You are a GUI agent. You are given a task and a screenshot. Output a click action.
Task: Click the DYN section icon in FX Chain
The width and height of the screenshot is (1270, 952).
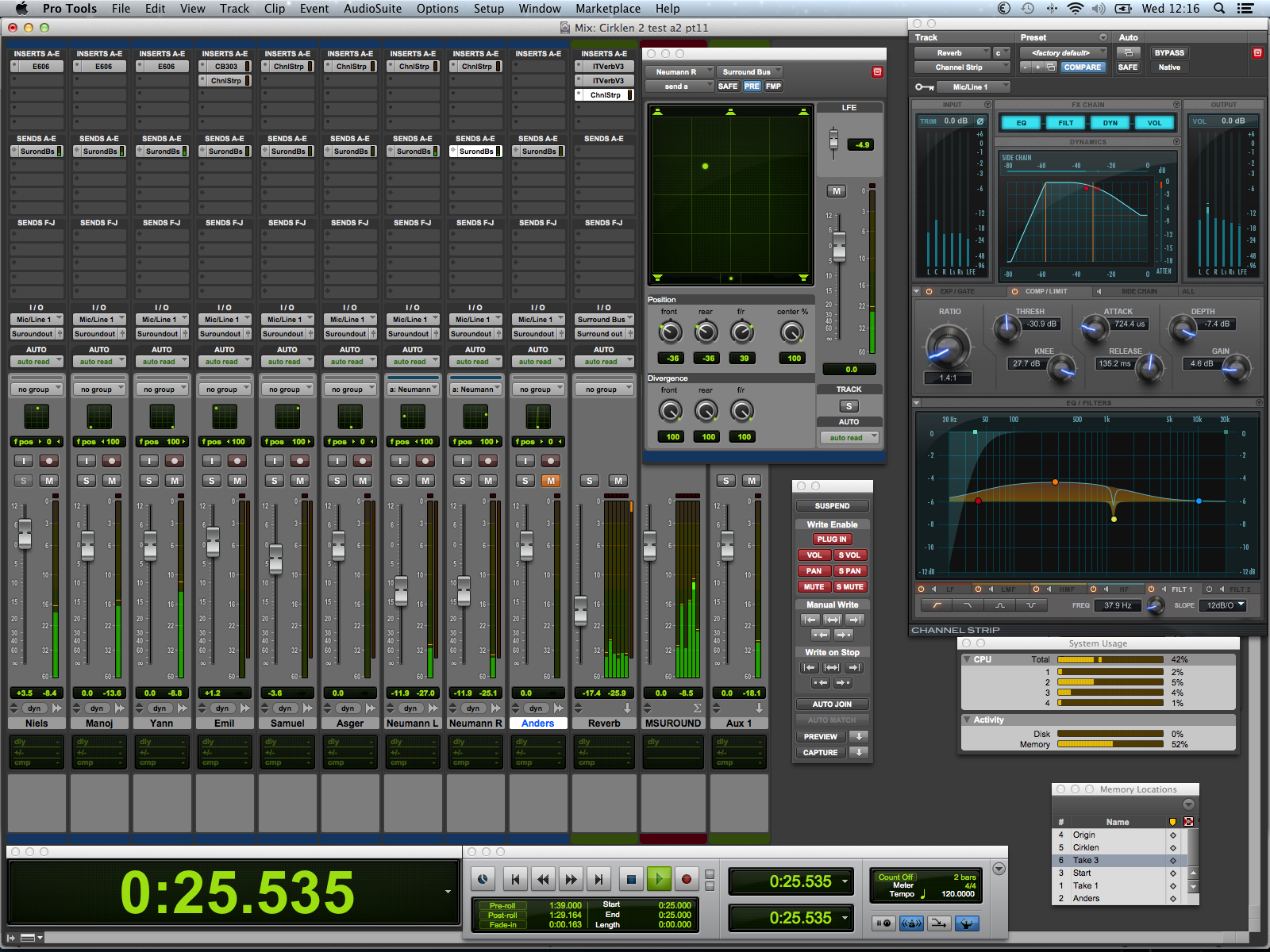point(1110,122)
